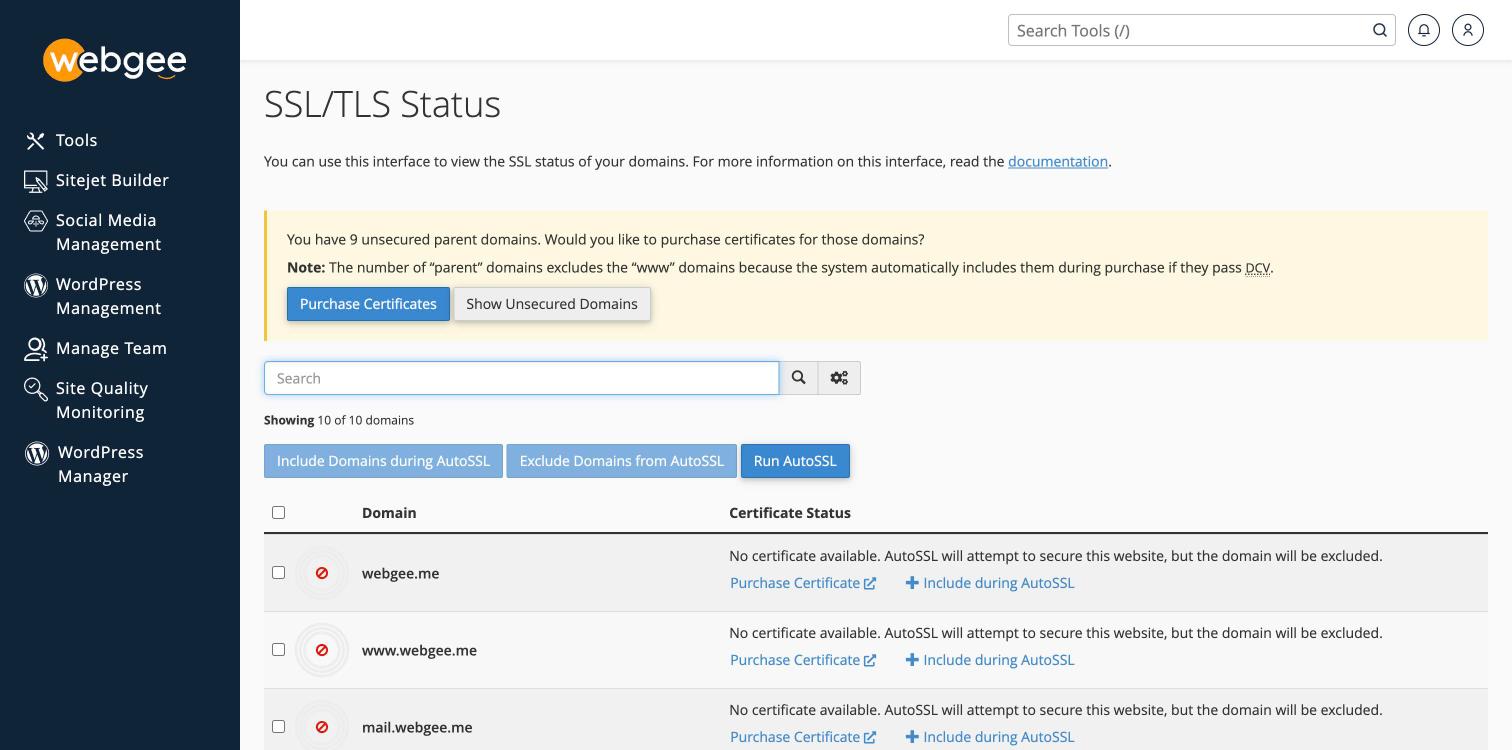The width and height of the screenshot is (1512, 750).
Task: Click the Certificate Status column header
Action: pyautogui.click(x=790, y=513)
